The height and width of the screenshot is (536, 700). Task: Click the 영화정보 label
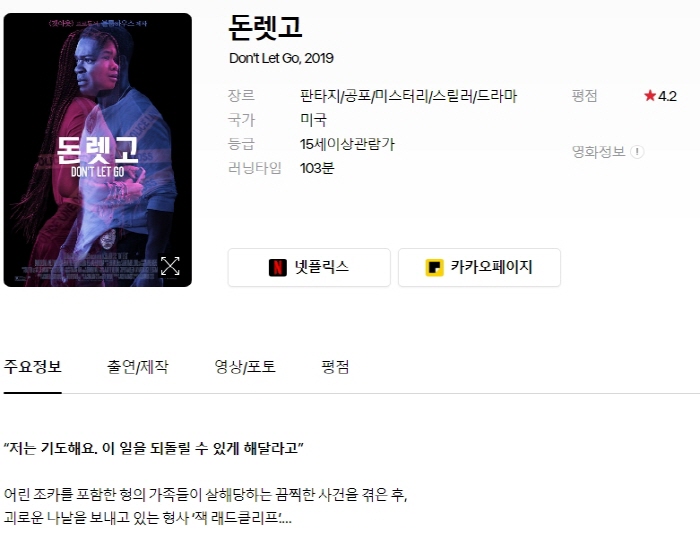pyautogui.click(x=598, y=152)
